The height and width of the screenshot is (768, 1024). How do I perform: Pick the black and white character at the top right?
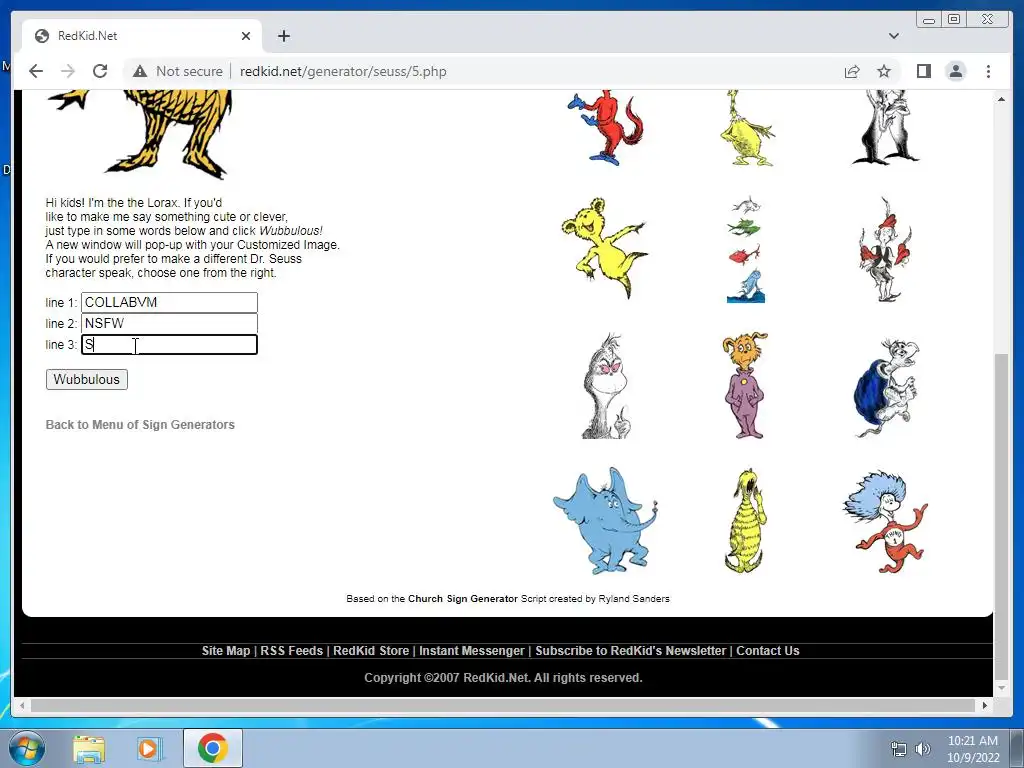886,127
